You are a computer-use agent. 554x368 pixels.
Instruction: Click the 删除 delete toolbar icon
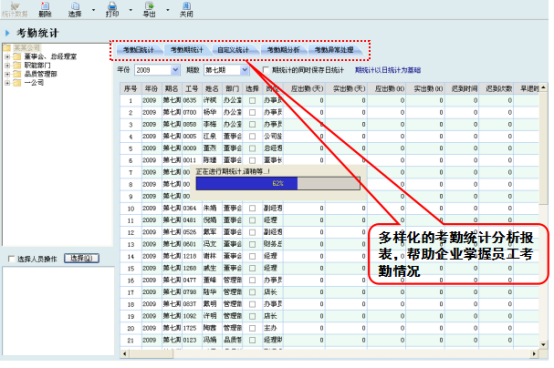click(45, 10)
